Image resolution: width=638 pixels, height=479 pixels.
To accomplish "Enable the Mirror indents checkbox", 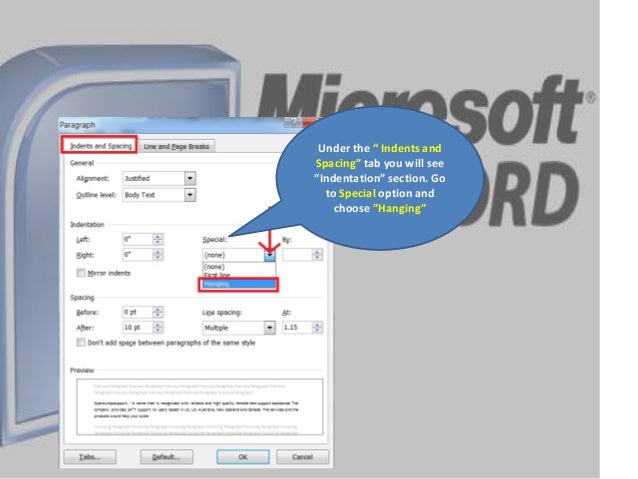I will [x=81, y=273].
